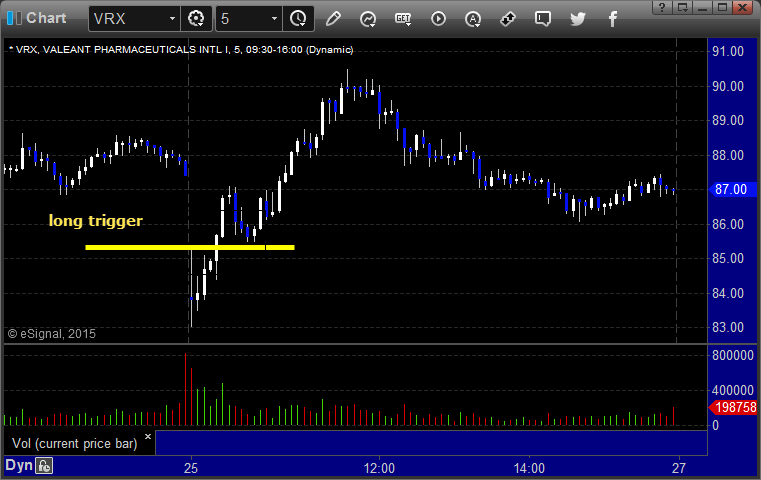Screen dimensions: 761x480
Task: Open help with the question mark button
Action: 662,7
